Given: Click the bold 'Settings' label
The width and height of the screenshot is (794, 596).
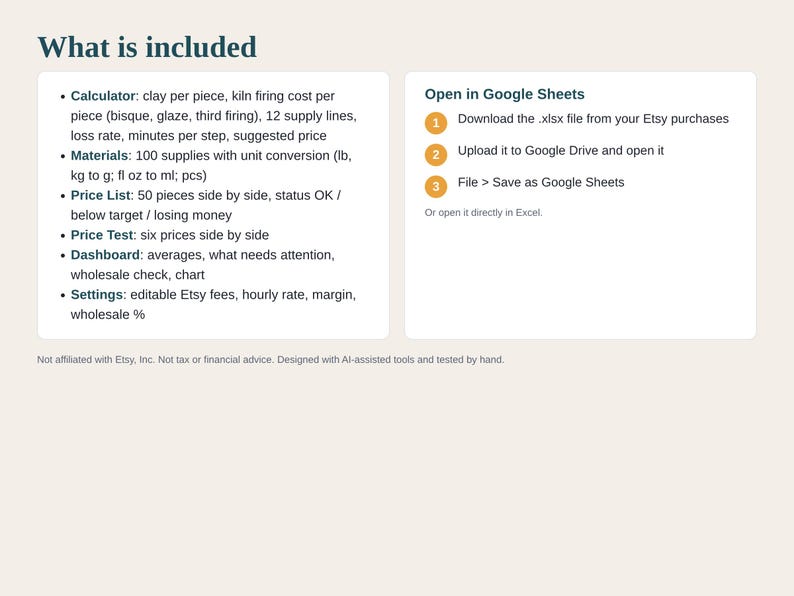Looking at the screenshot, I should click(x=97, y=295).
